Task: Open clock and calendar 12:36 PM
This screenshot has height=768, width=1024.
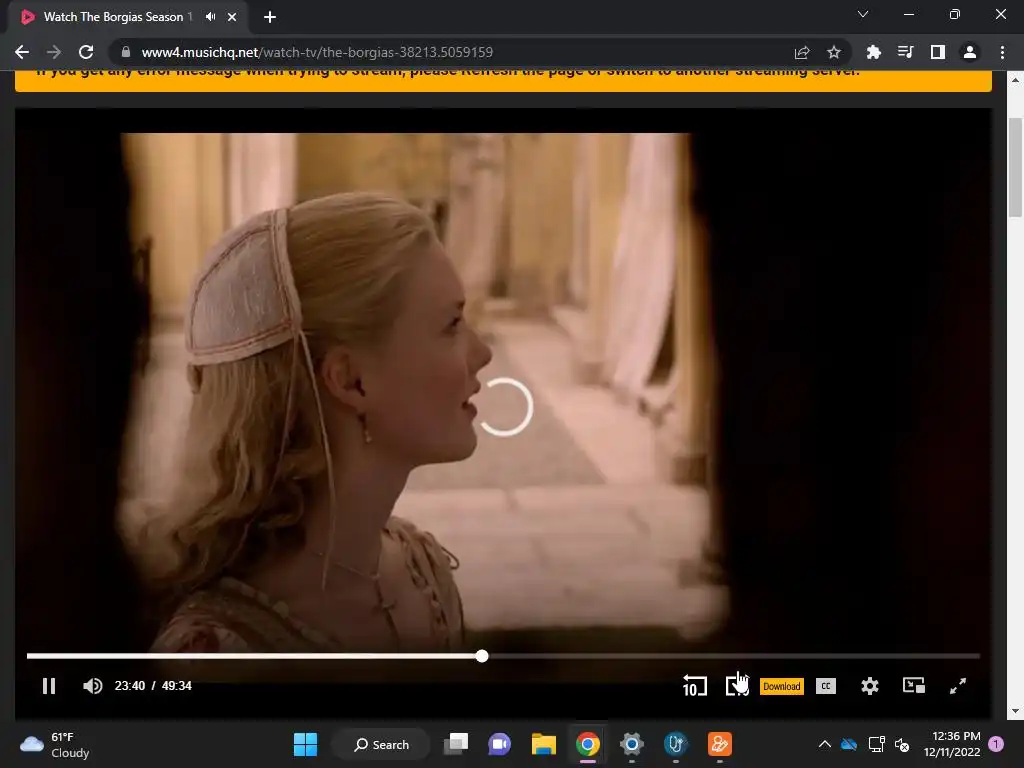Action: [x=952, y=744]
